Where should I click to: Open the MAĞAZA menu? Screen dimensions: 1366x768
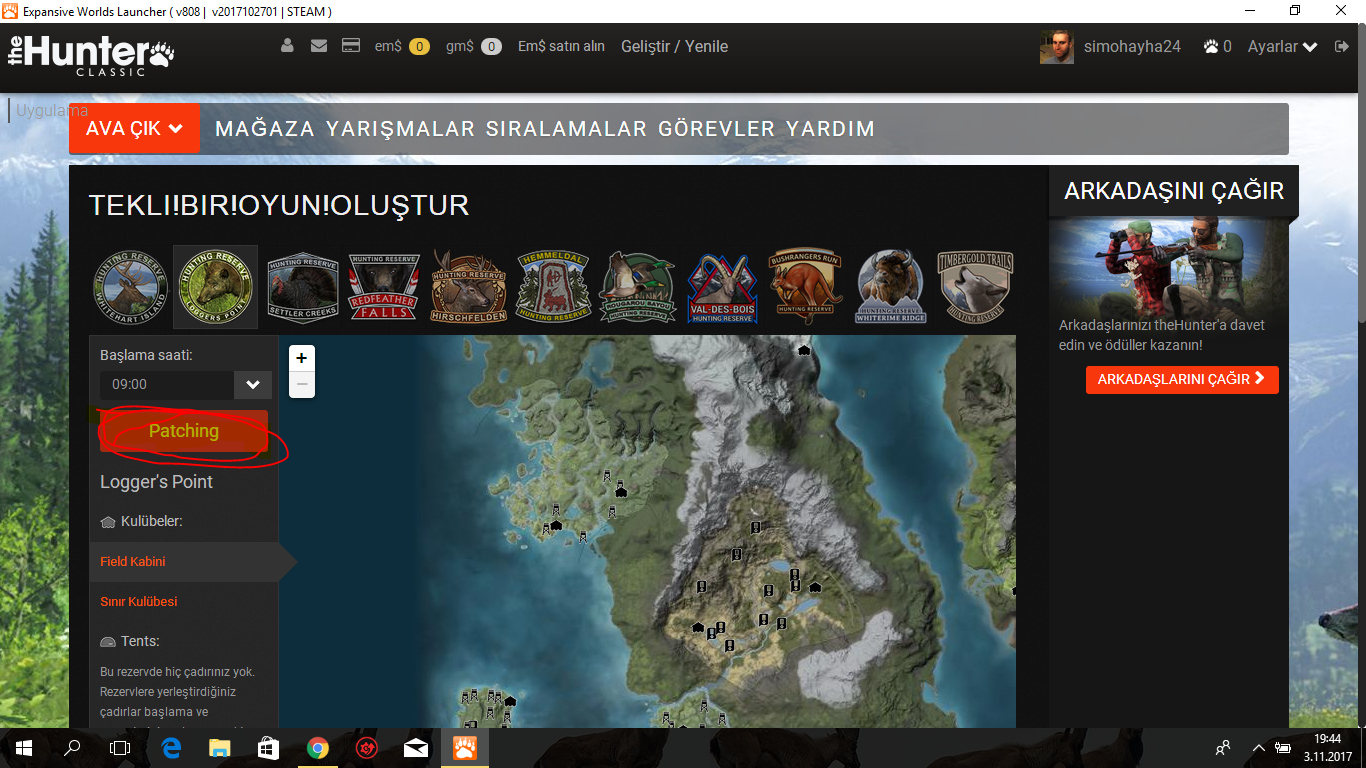pos(265,129)
